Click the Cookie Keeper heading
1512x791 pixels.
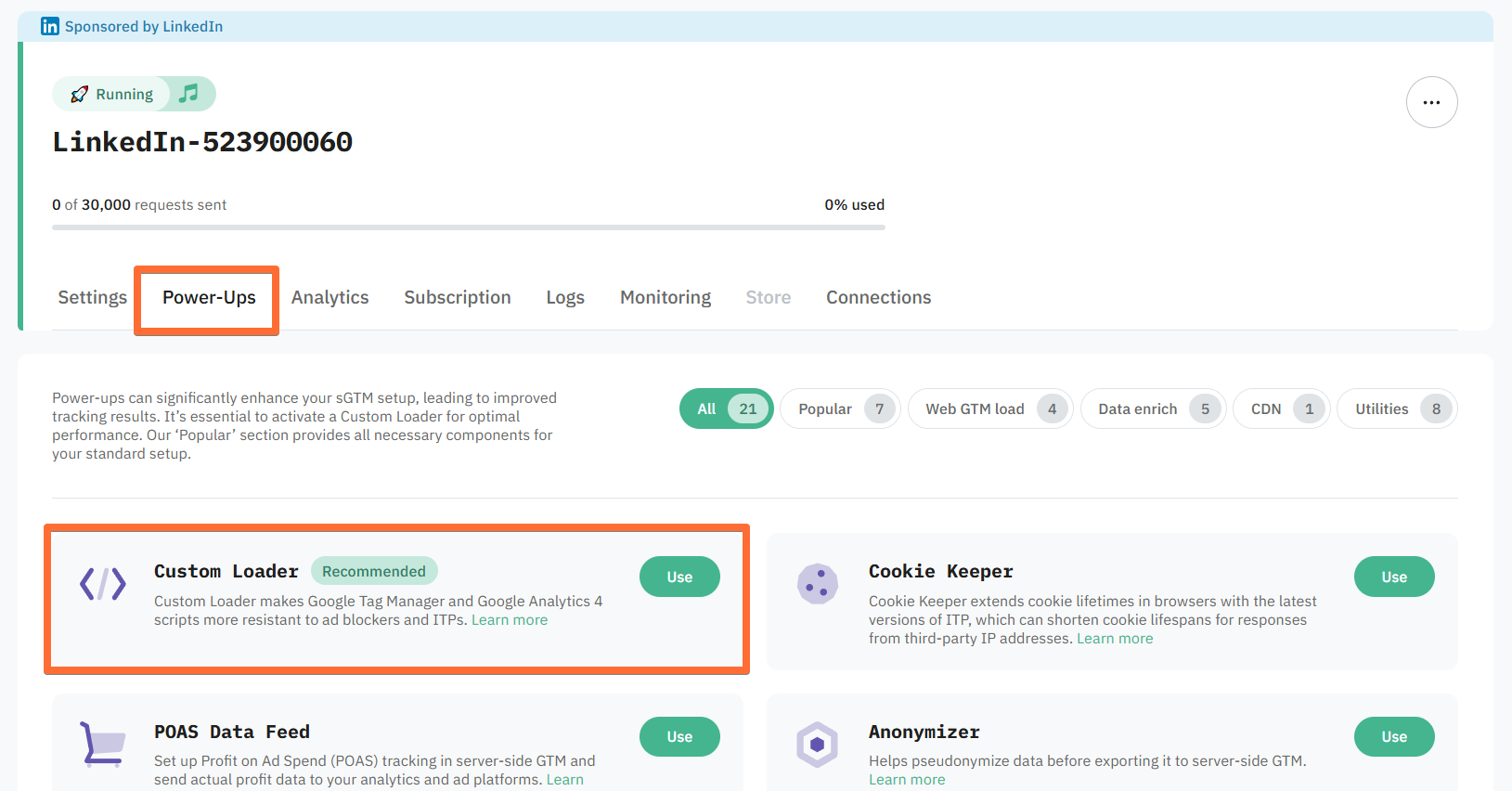click(x=941, y=571)
